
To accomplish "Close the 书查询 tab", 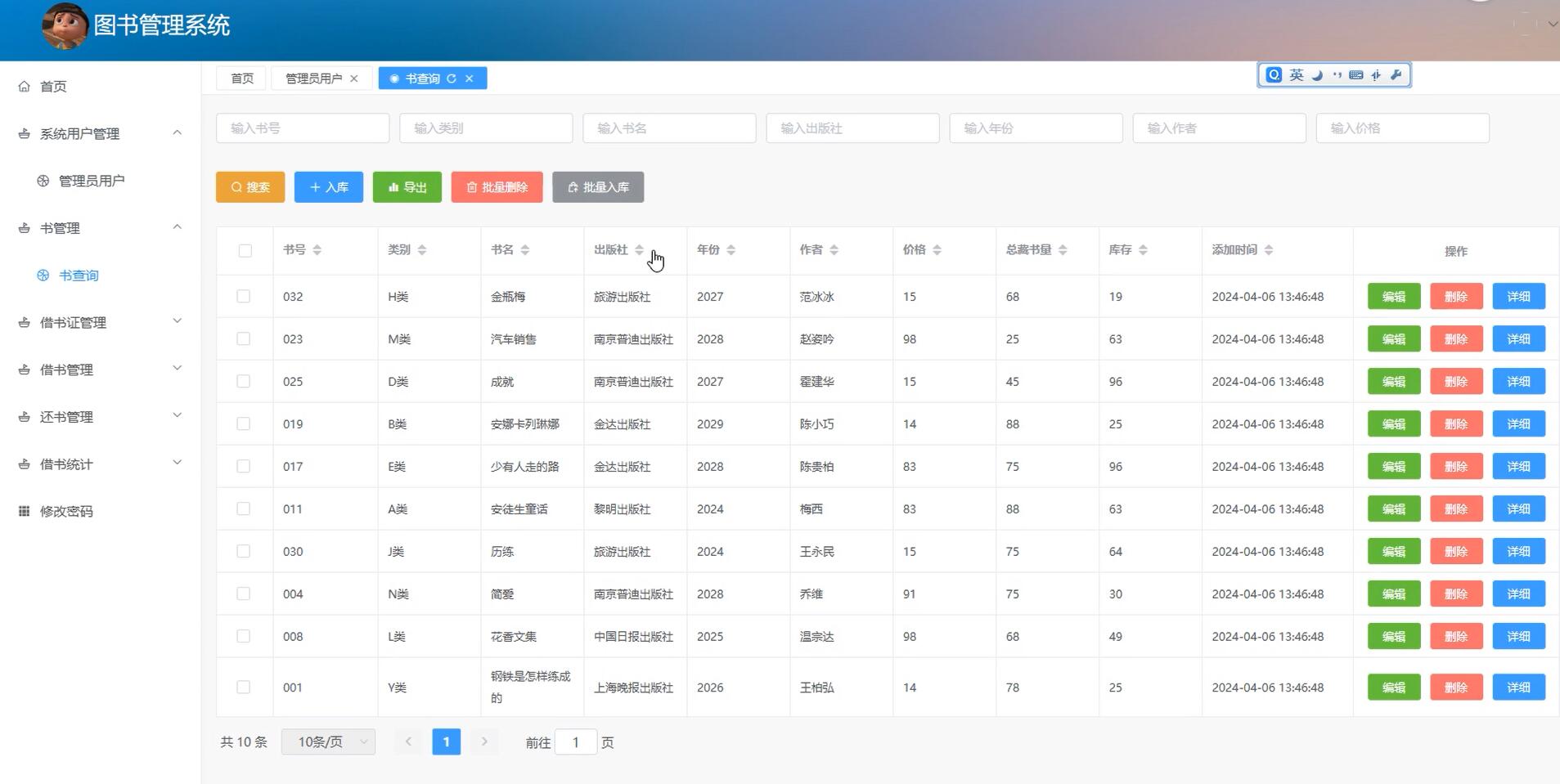I will (x=470, y=78).
